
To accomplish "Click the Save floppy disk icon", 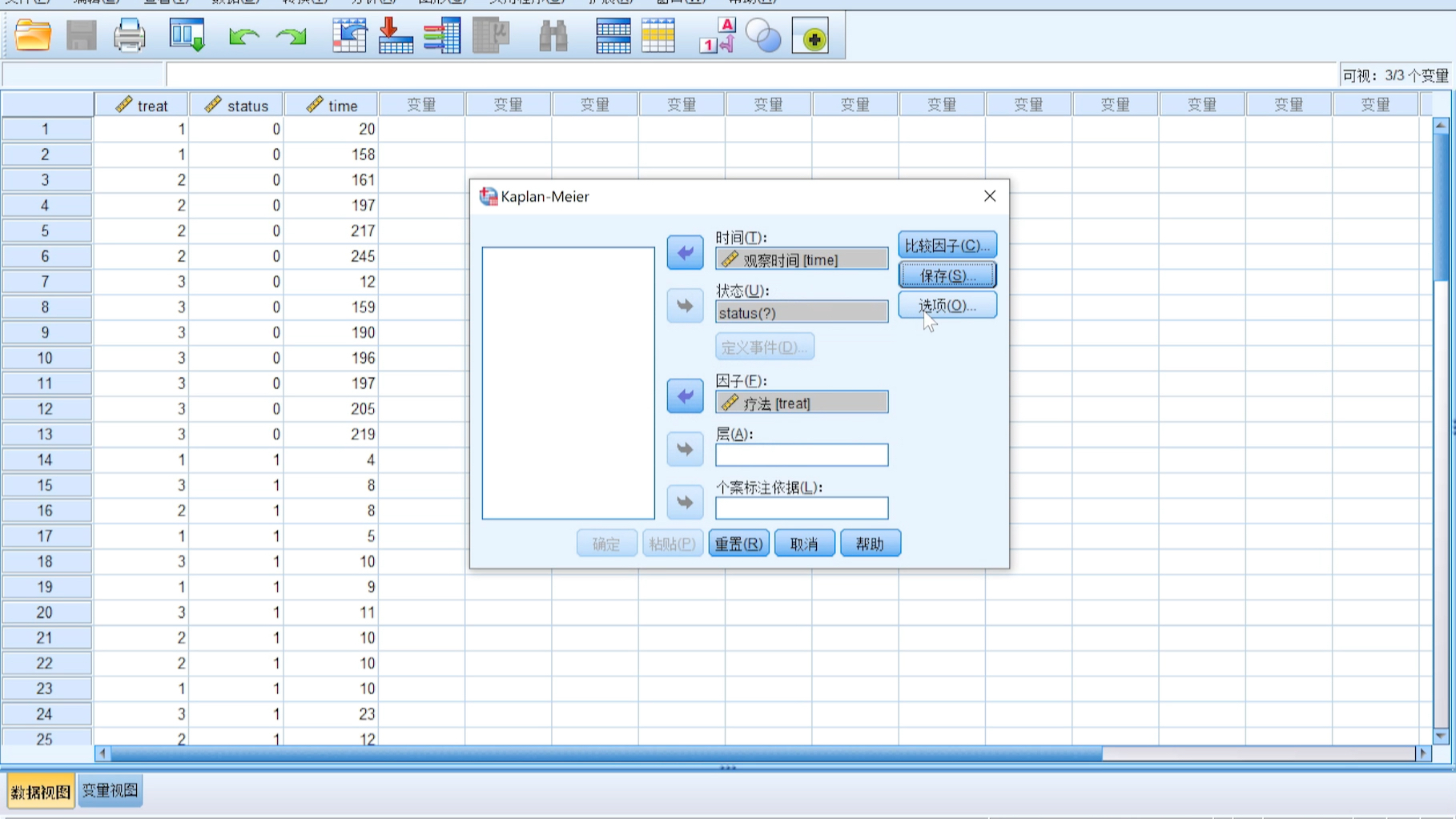I will tap(81, 36).
